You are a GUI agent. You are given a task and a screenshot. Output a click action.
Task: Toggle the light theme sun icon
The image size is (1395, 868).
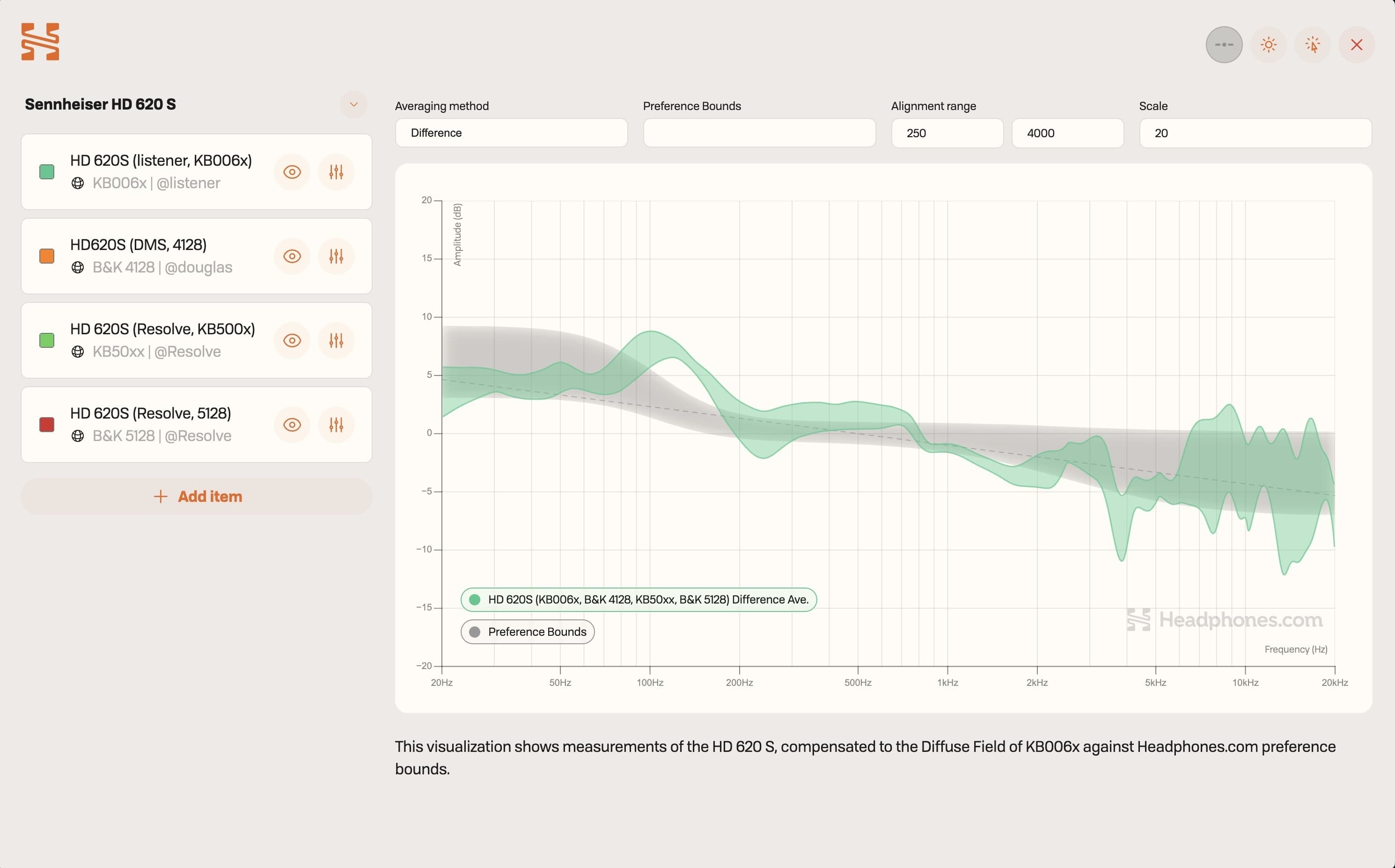1268,45
